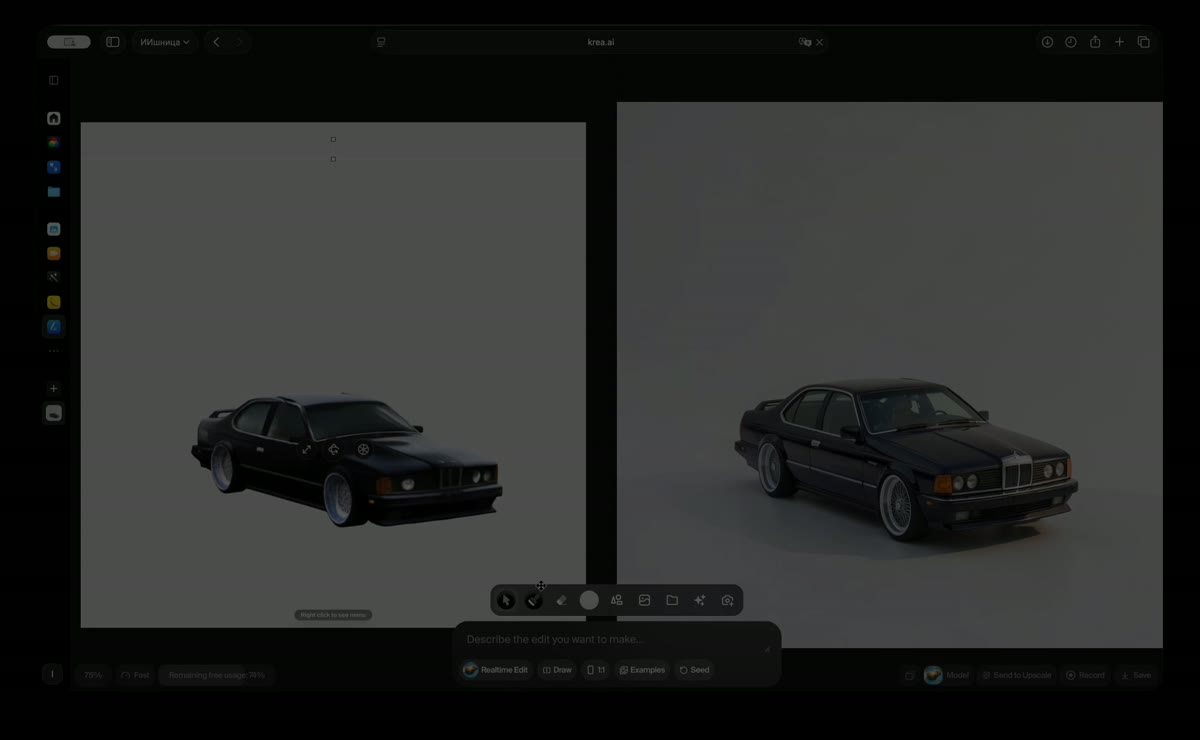Open the shapes tool

tap(617, 600)
